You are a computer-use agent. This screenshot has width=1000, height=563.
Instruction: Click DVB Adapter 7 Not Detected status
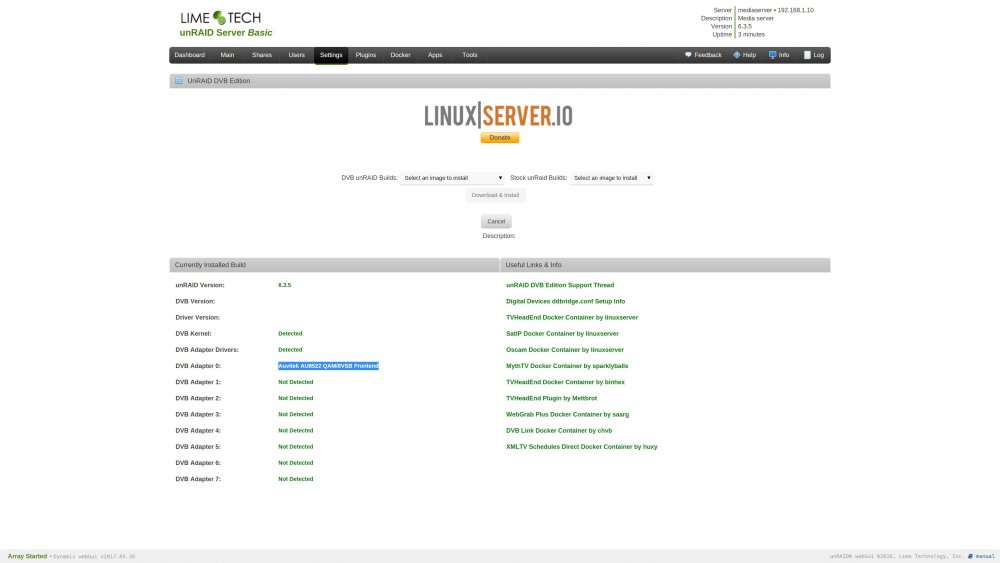coord(295,479)
